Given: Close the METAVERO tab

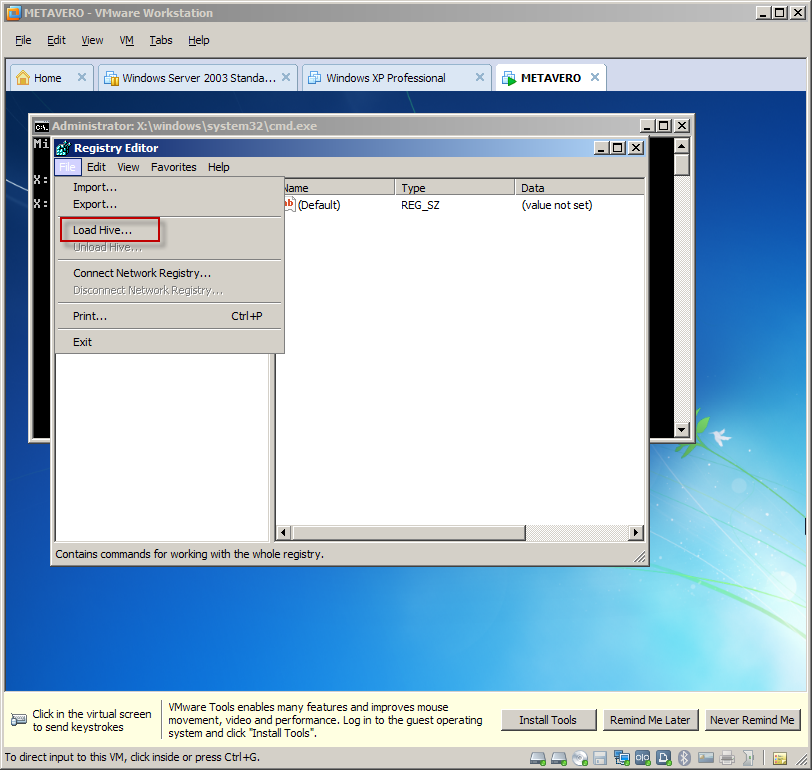Looking at the screenshot, I should (x=595, y=77).
